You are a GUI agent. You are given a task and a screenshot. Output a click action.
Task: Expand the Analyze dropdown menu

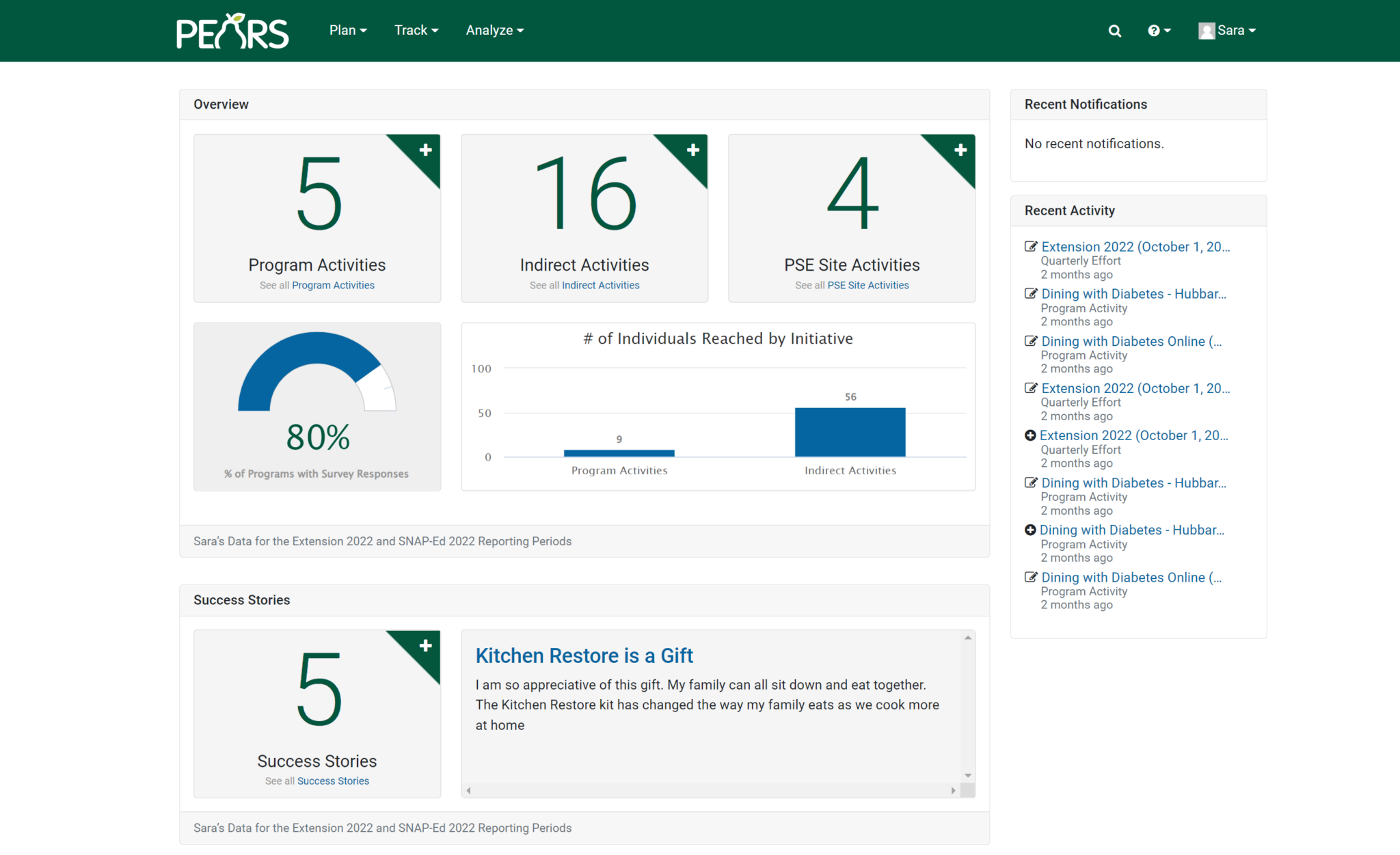tap(494, 30)
